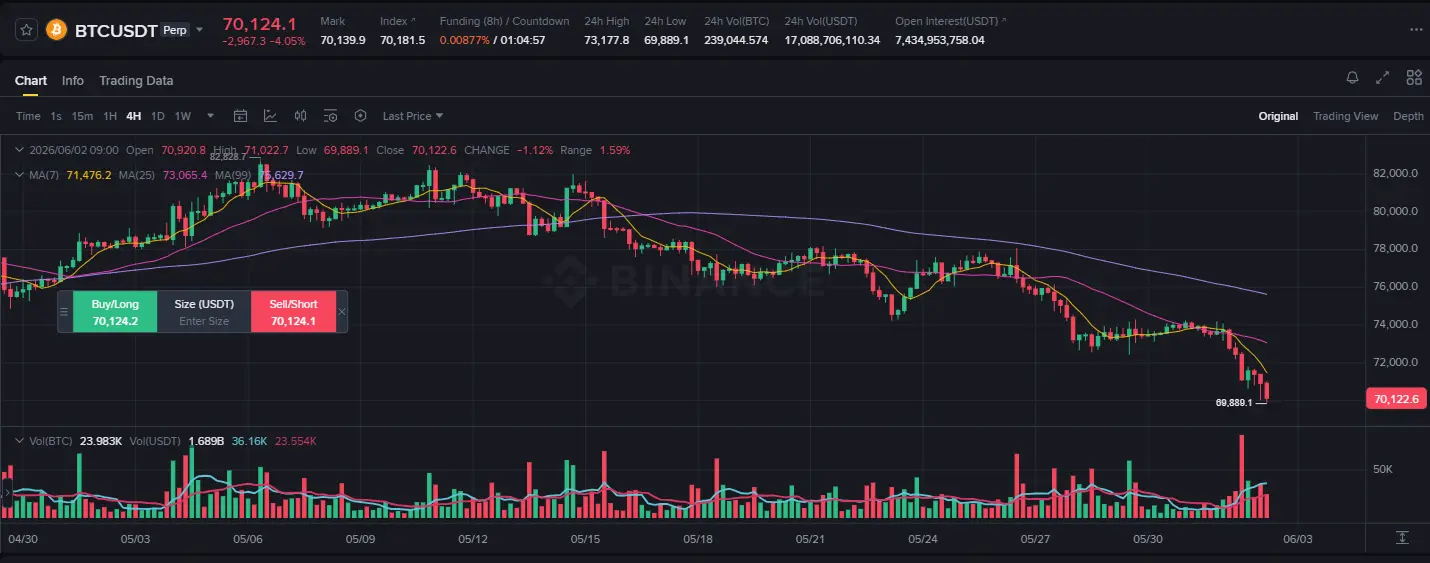Expand the chart to fullscreen using the arrows icon
Viewport: 1430px width, 563px height.
1383,78
